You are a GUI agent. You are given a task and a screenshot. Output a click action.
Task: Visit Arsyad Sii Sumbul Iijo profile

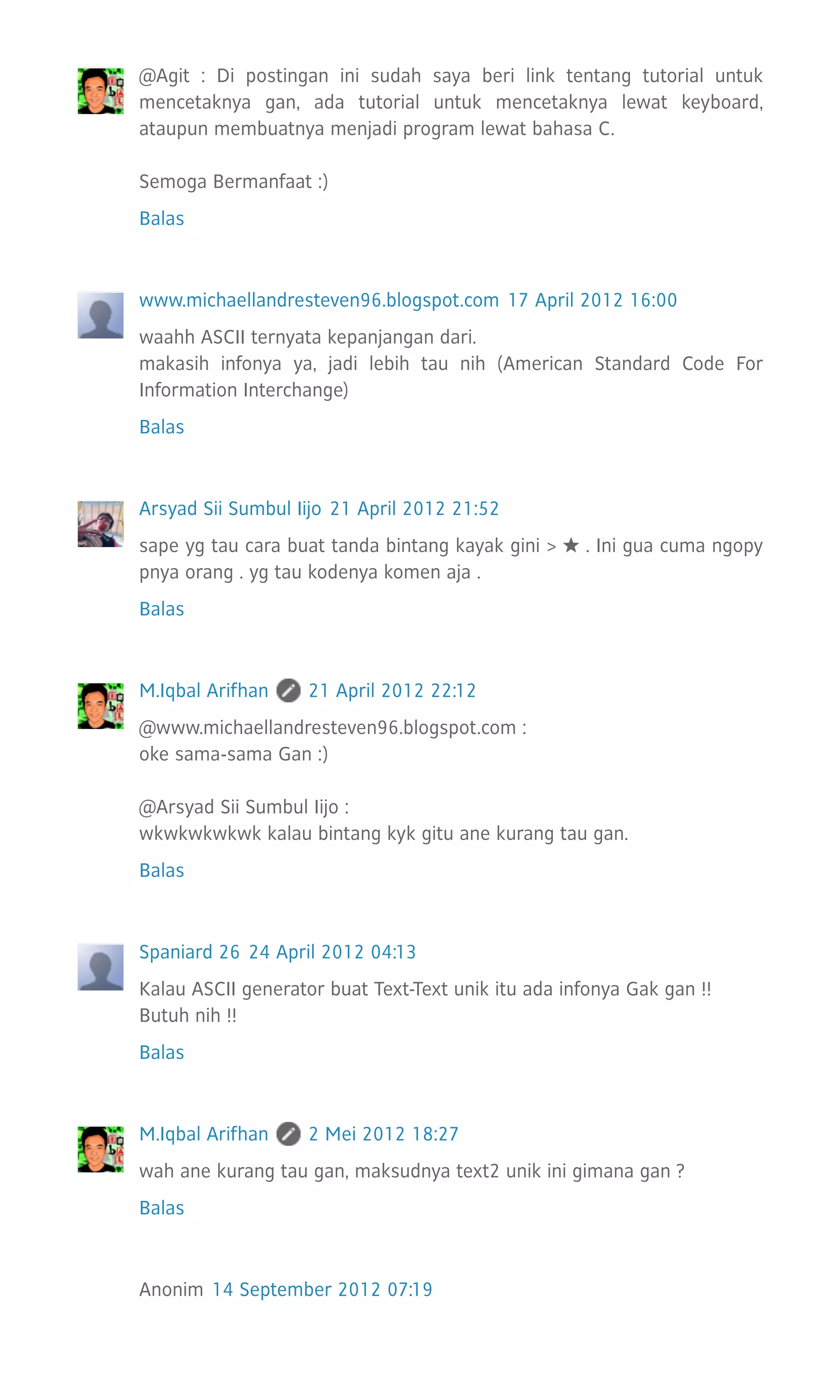point(231,508)
